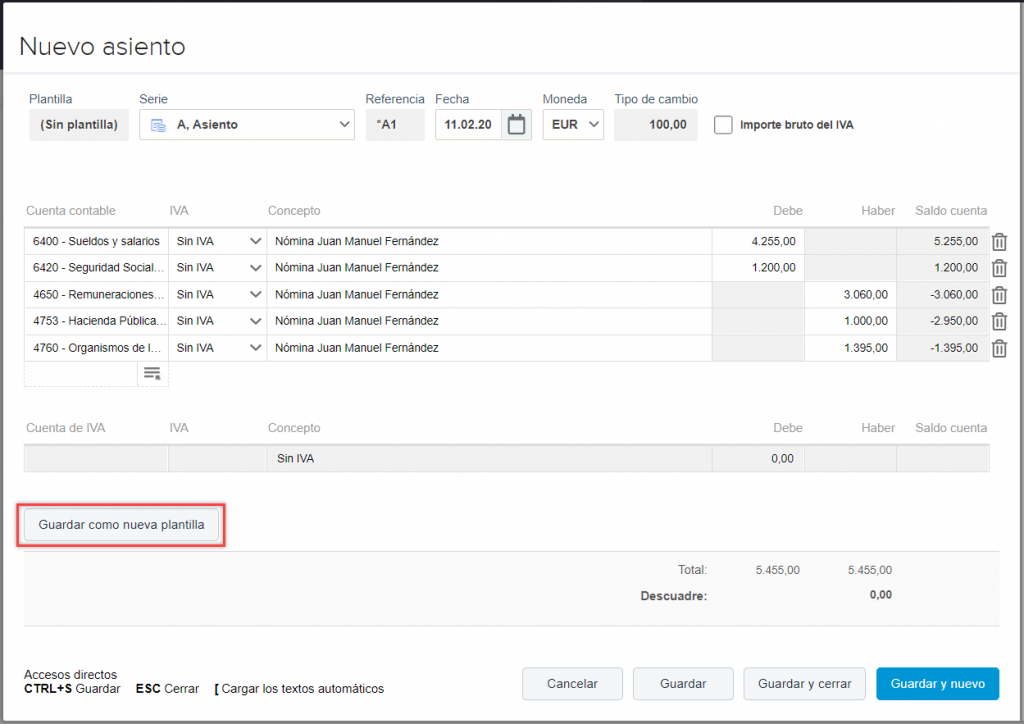Screen dimensions: 1024x724
Task: Click the 'Nuevo asiento' dialog title
Action: pos(103,46)
